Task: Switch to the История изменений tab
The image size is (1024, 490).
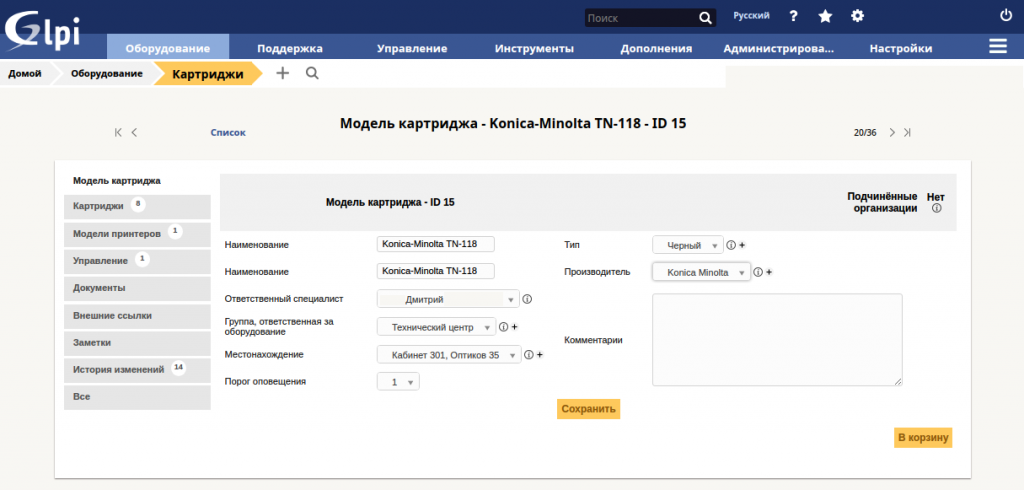Action: [137, 370]
